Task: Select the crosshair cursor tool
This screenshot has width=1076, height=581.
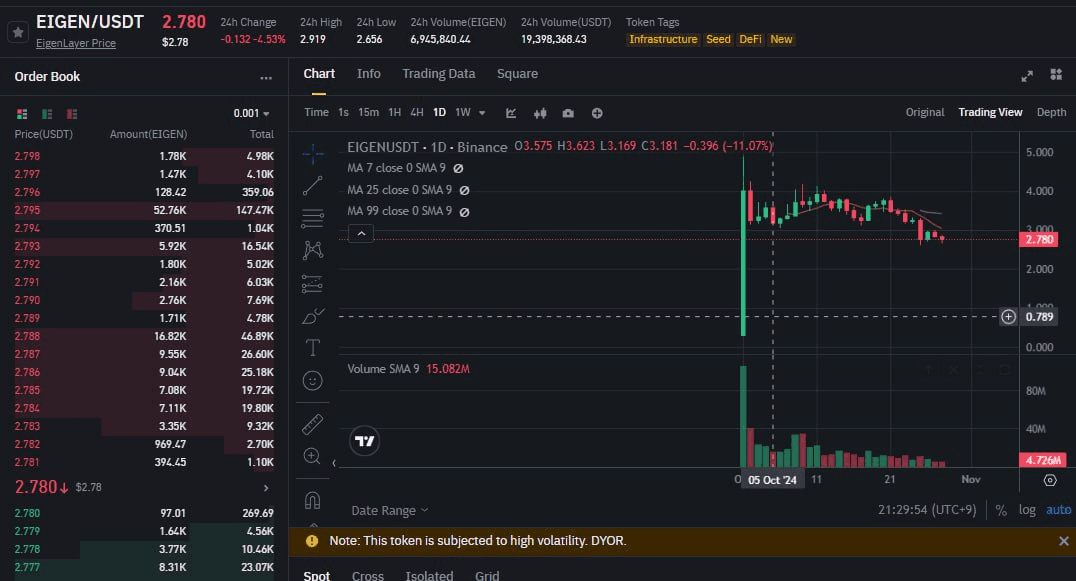Action: point(313,154)
